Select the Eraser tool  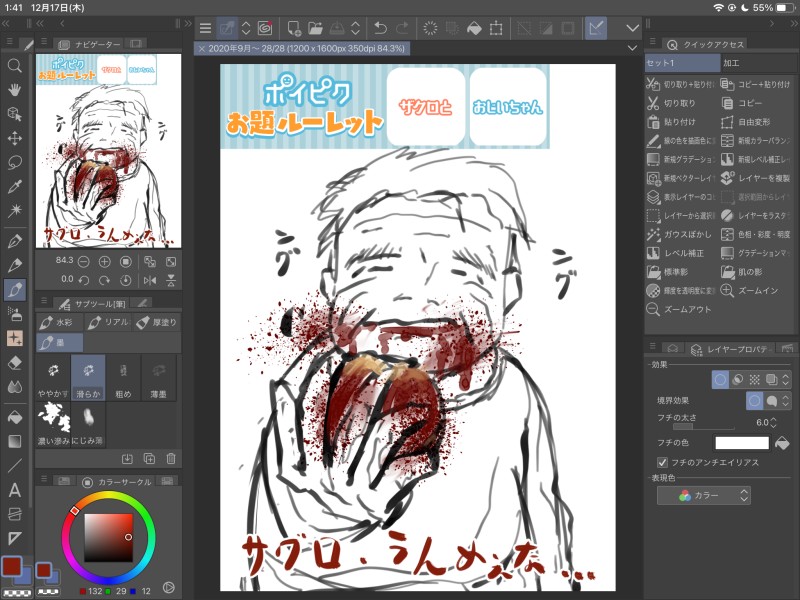pos(15,363)
